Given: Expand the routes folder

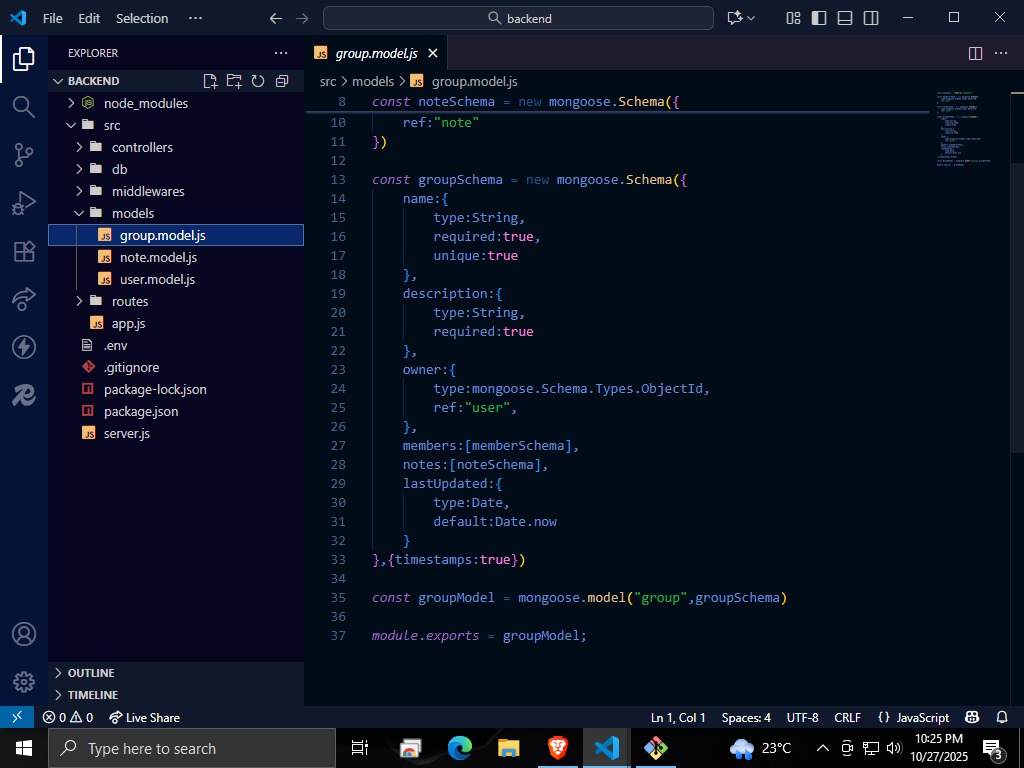Looking at the screenshot, I should click(79, 301).
